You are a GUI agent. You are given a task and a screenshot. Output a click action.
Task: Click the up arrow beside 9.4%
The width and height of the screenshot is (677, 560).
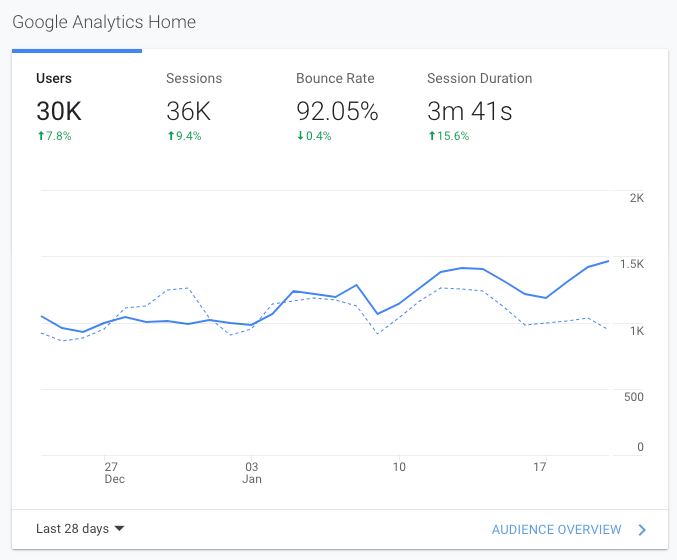[x=170, y=136]
